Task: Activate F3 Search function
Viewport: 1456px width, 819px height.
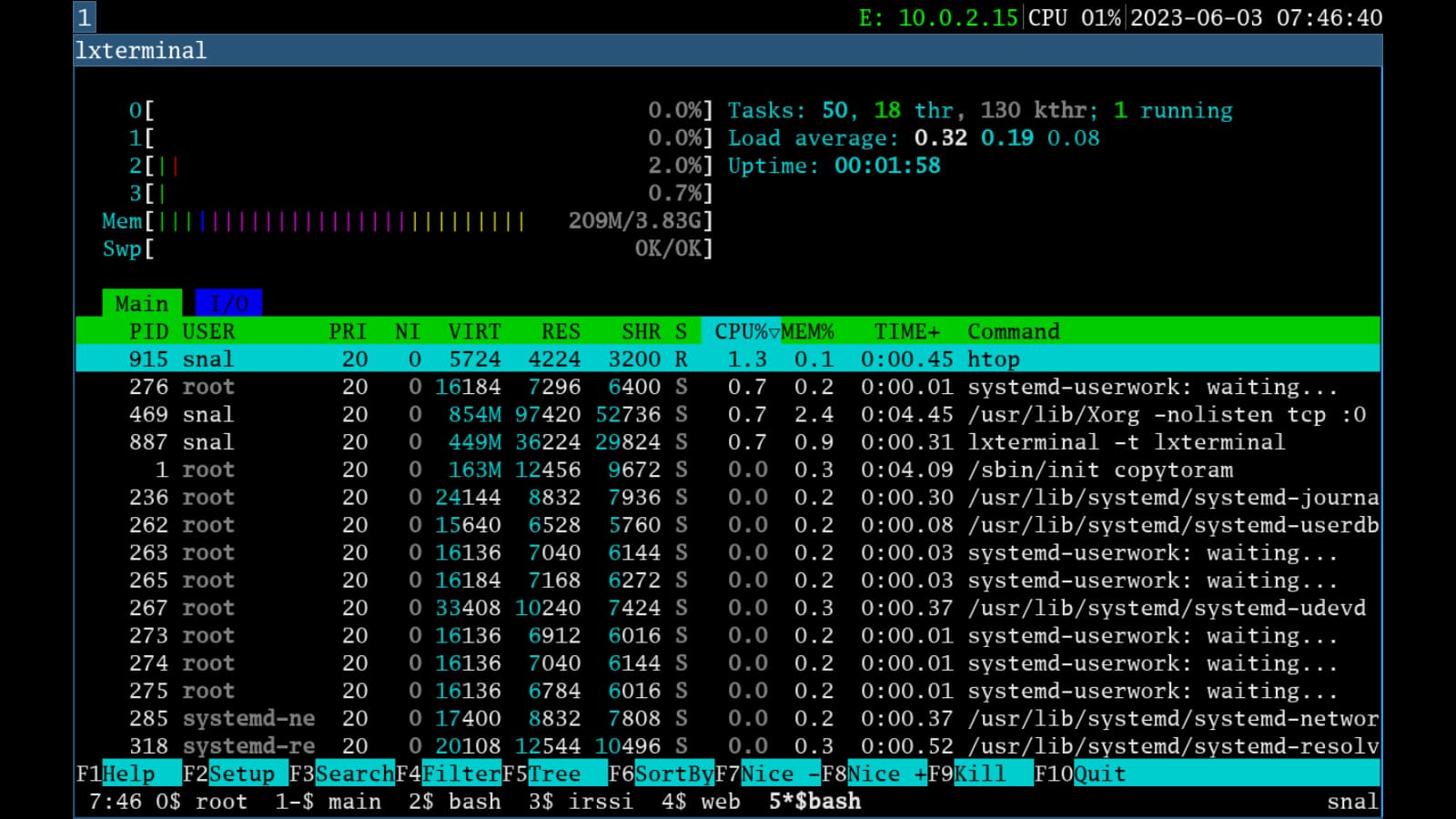Action: [353, 774]
